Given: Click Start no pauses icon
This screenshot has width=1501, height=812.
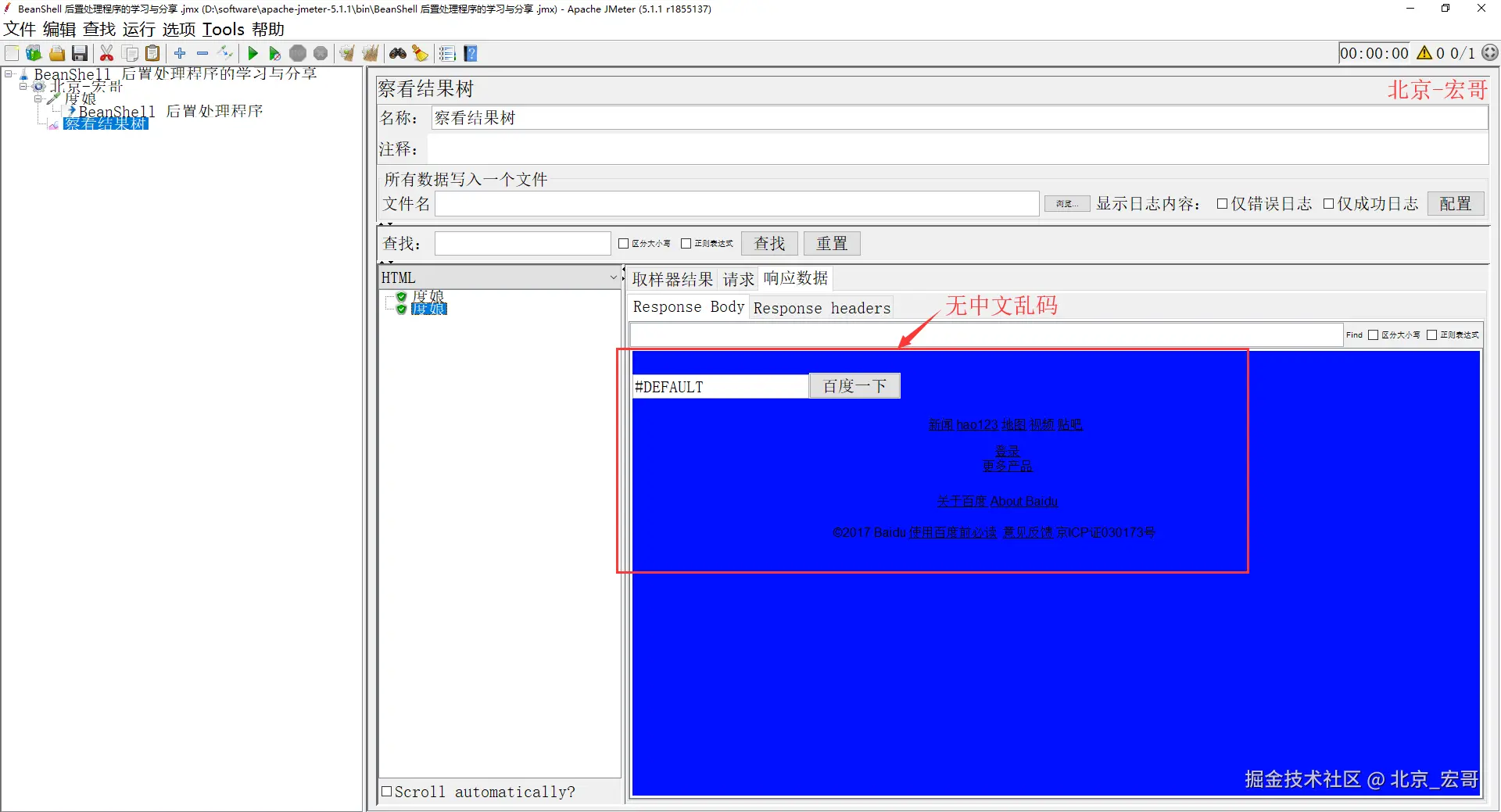Looking at the screenshot, I should coord(274,53).
